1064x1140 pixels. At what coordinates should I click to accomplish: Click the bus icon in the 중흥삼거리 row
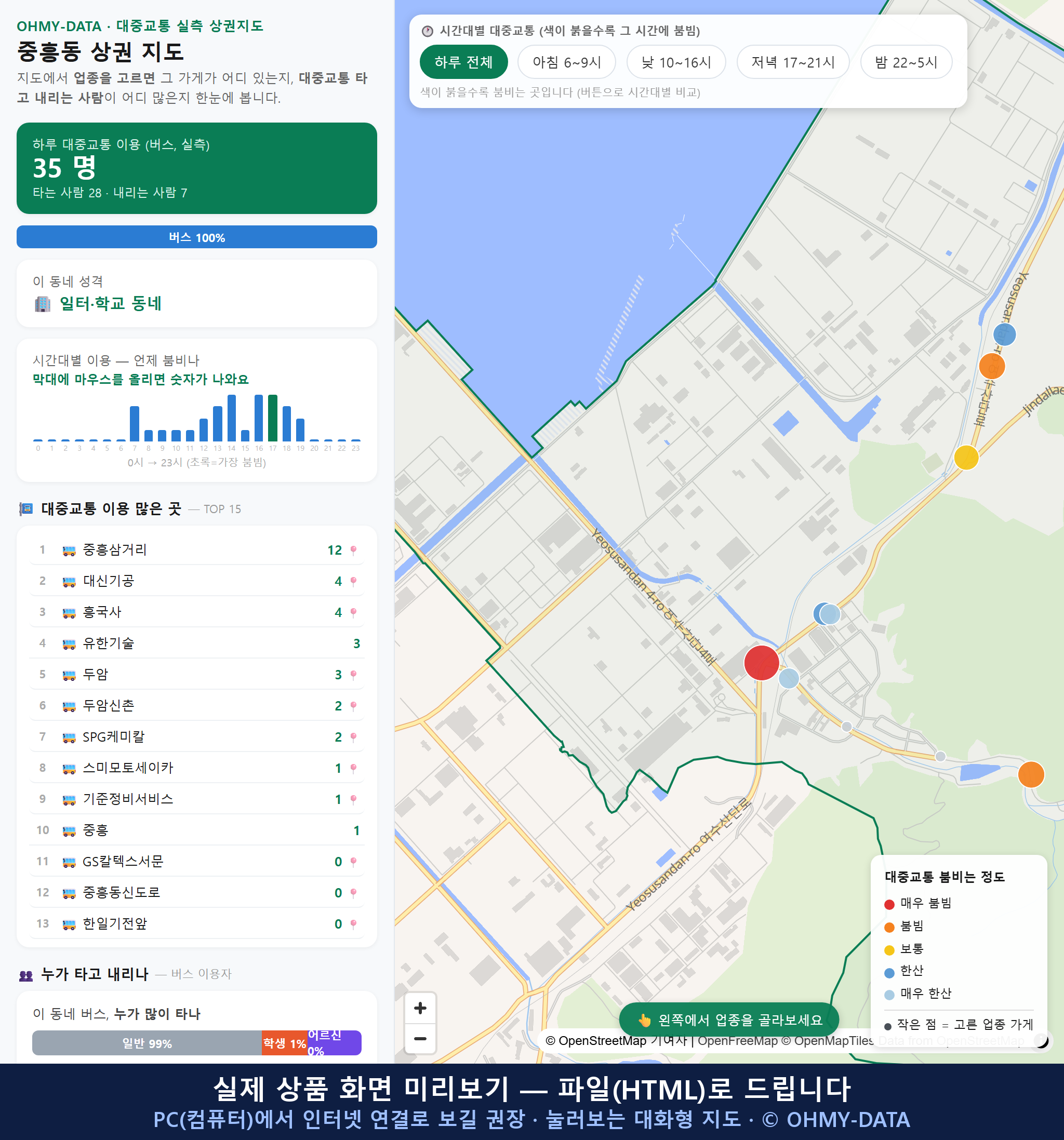coord(69,551)
